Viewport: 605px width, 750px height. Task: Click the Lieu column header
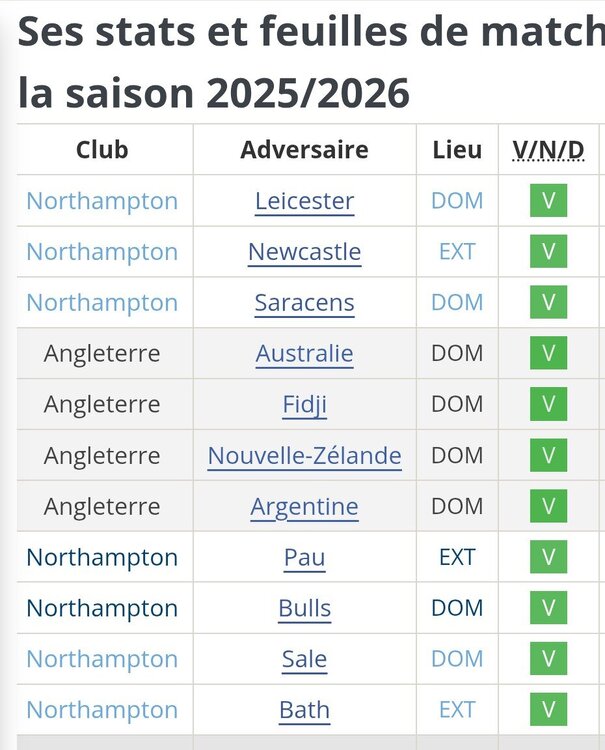(457, 150)
